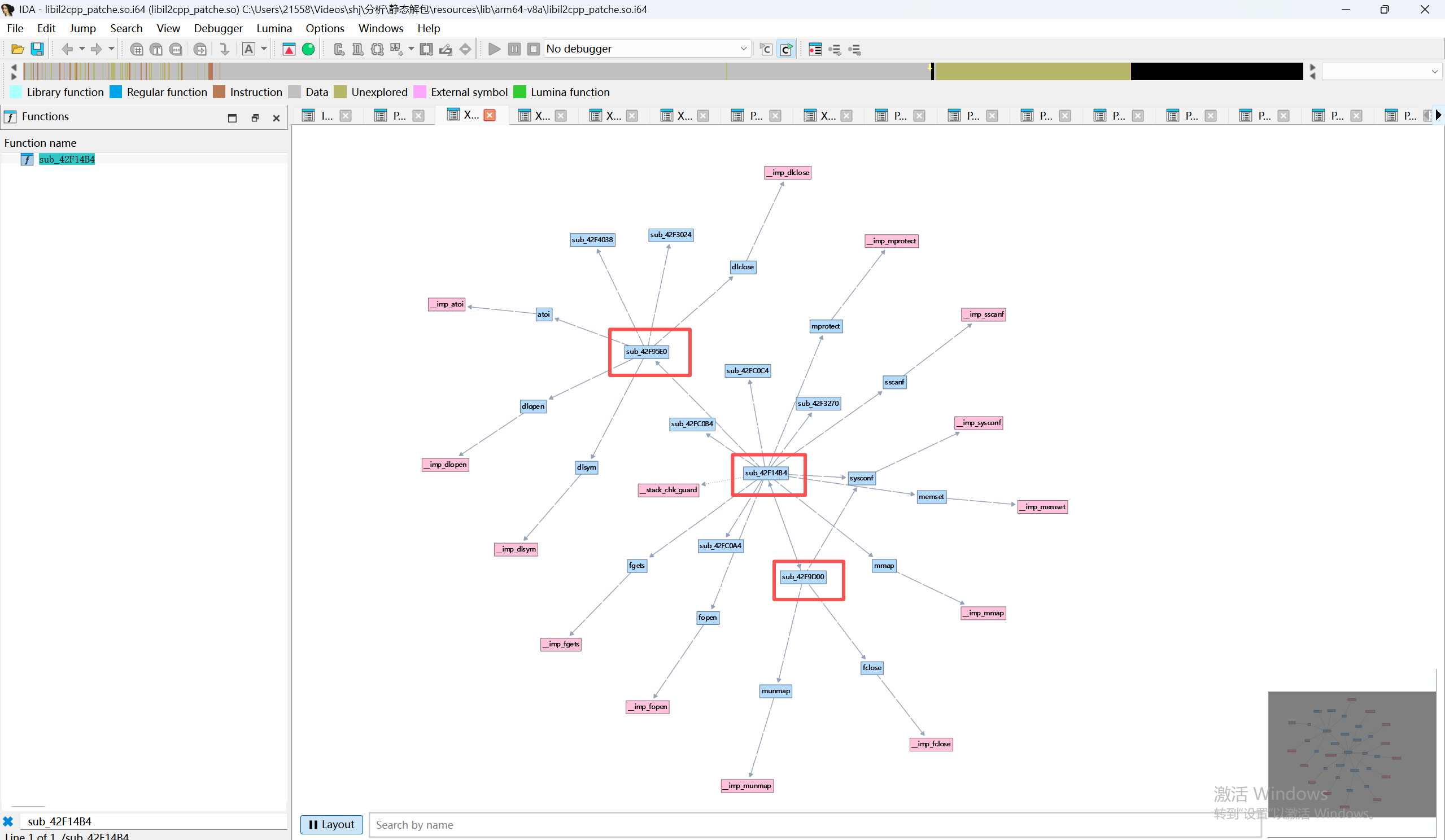Click the red triangle stop icon

pos(289,49)
